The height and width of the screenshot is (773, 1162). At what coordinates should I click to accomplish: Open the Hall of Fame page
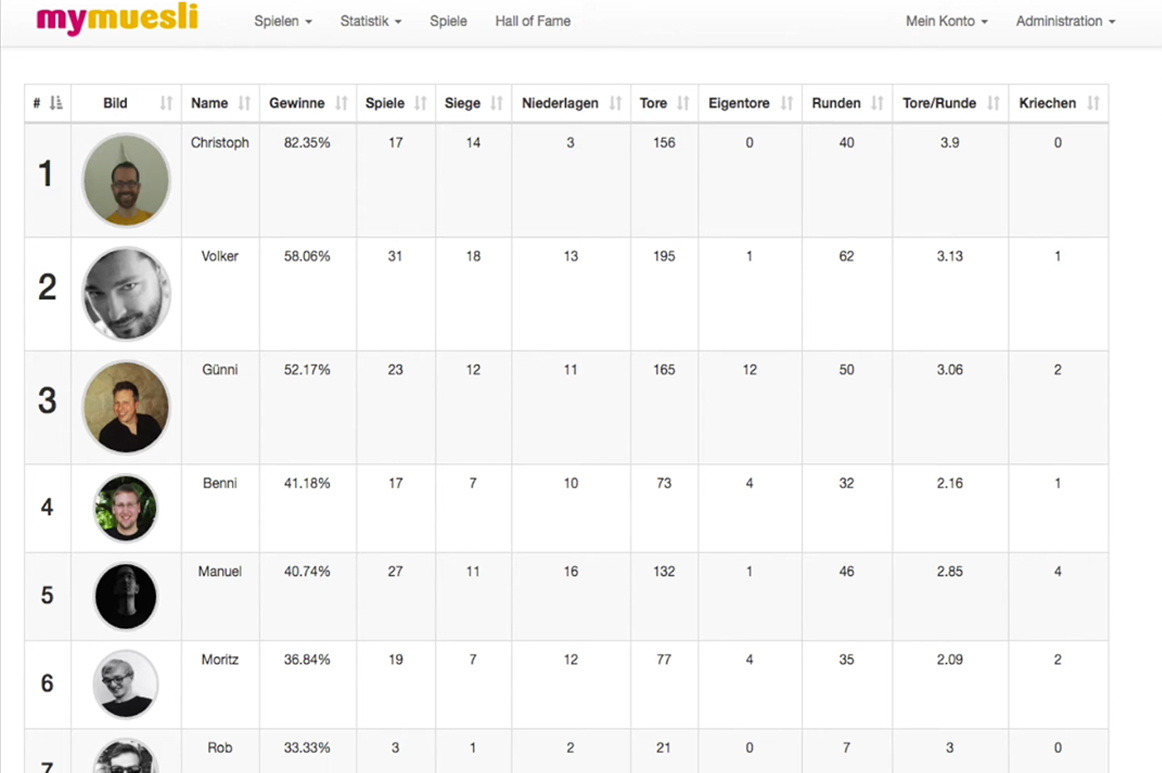(x=533, y=21)
